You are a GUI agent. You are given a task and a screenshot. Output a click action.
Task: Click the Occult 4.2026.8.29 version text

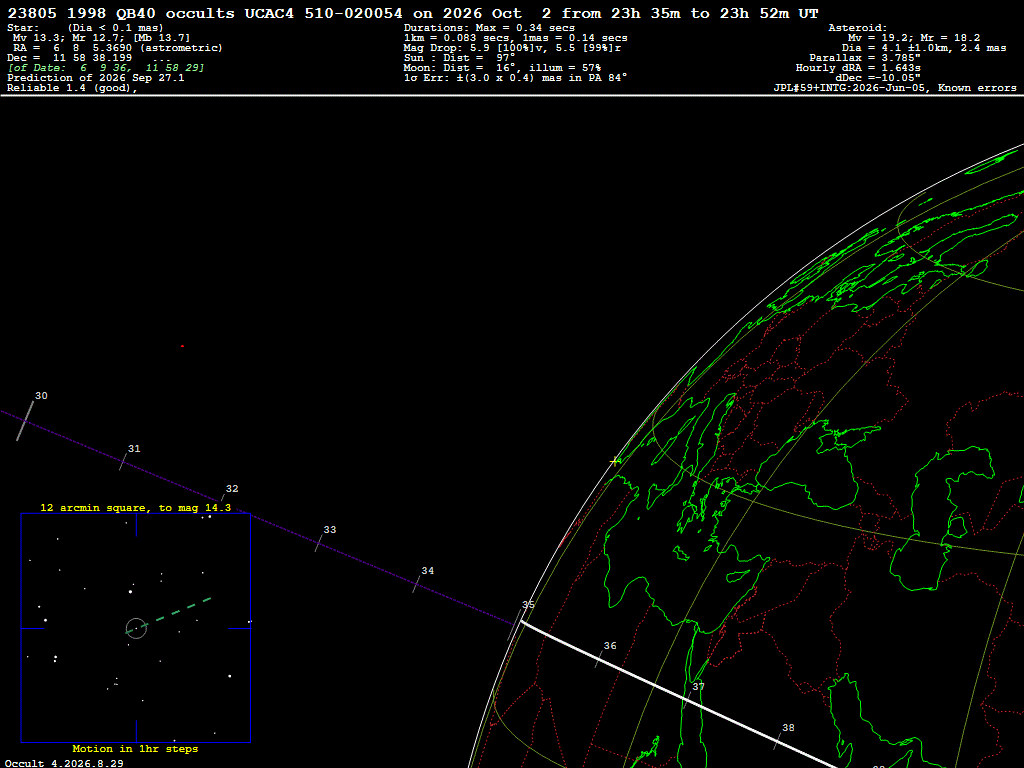[x=64, y=763]
